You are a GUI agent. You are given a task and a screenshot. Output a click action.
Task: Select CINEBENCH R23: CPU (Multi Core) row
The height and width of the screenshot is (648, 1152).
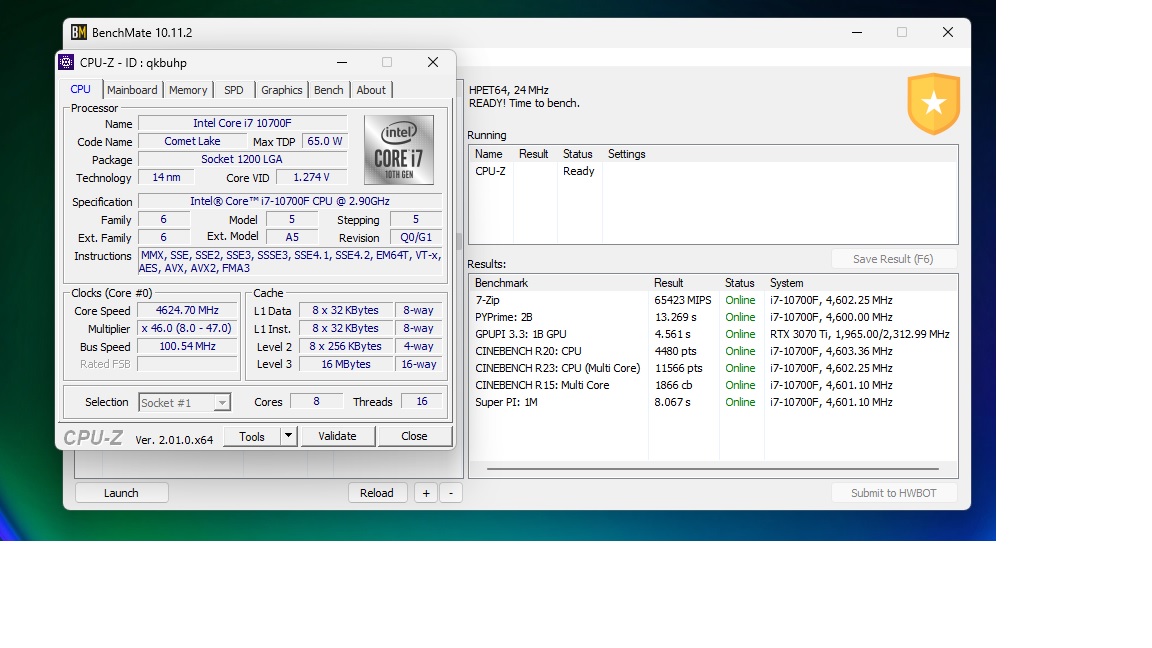(x=713, y=368)
